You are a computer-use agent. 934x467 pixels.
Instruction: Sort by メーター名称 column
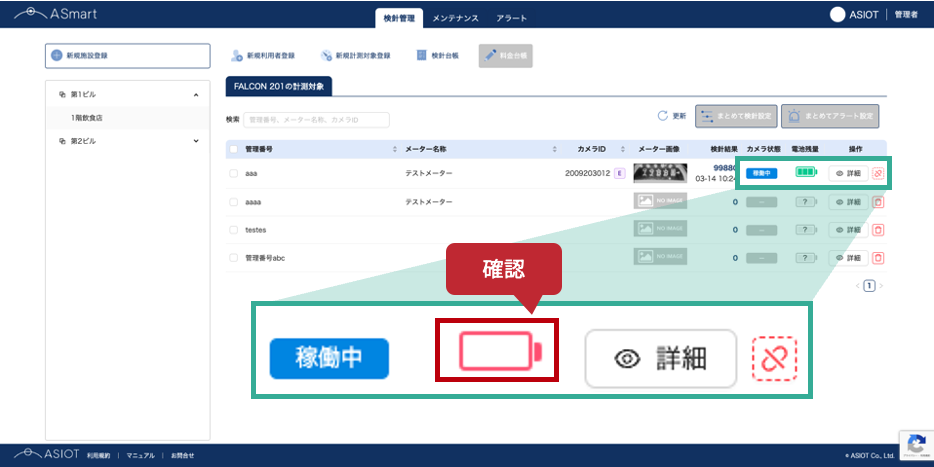click(x=555, y=149)
